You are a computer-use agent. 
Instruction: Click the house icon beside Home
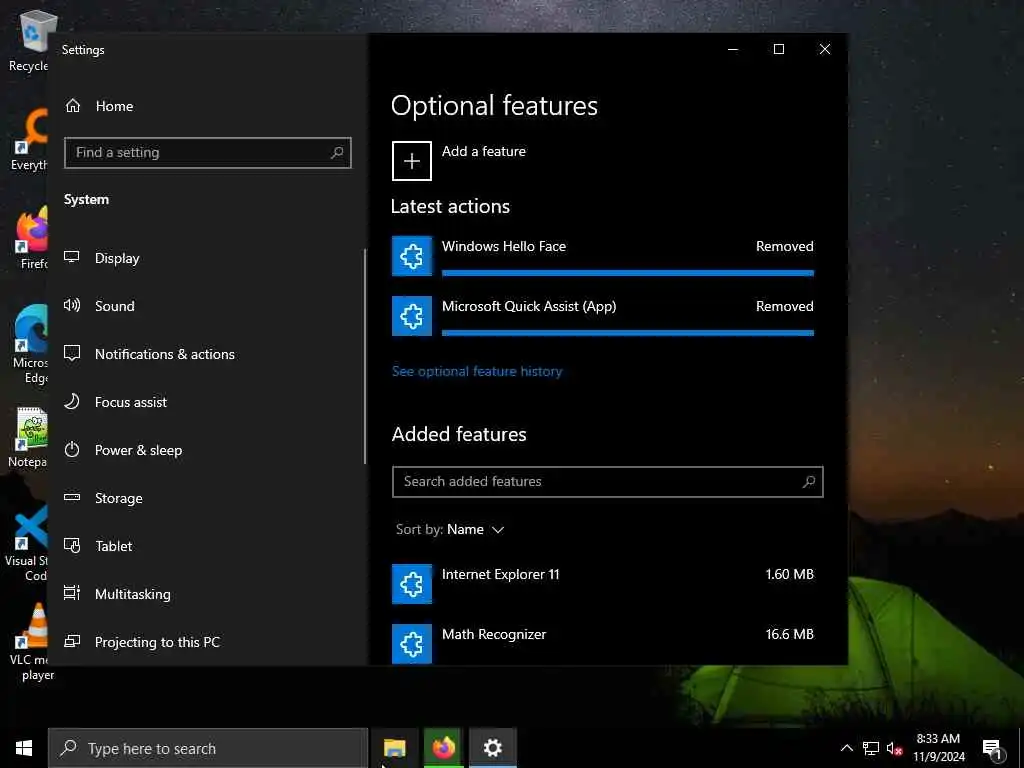click(72, 105)
